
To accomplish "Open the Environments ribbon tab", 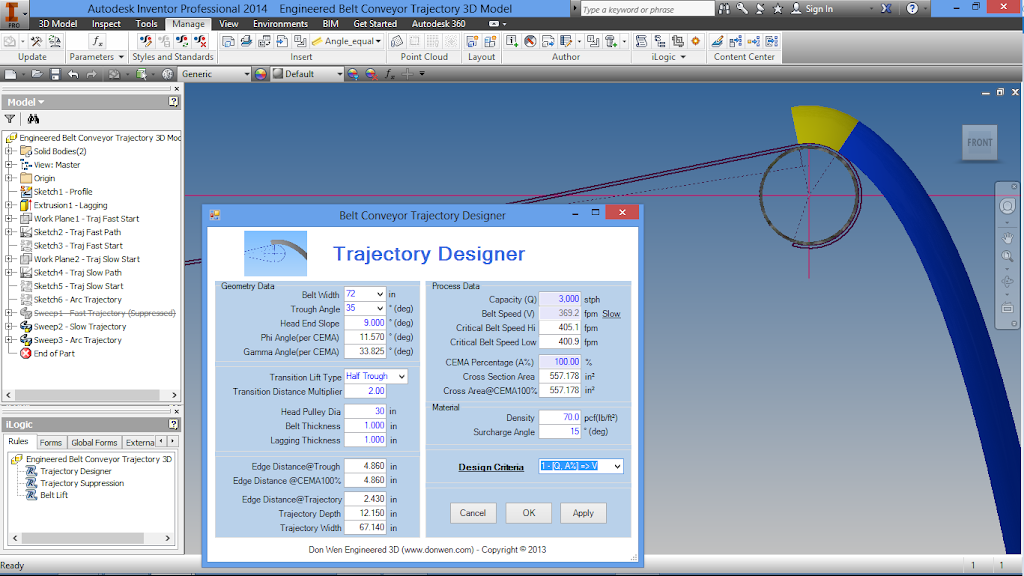I will point(280,24).
